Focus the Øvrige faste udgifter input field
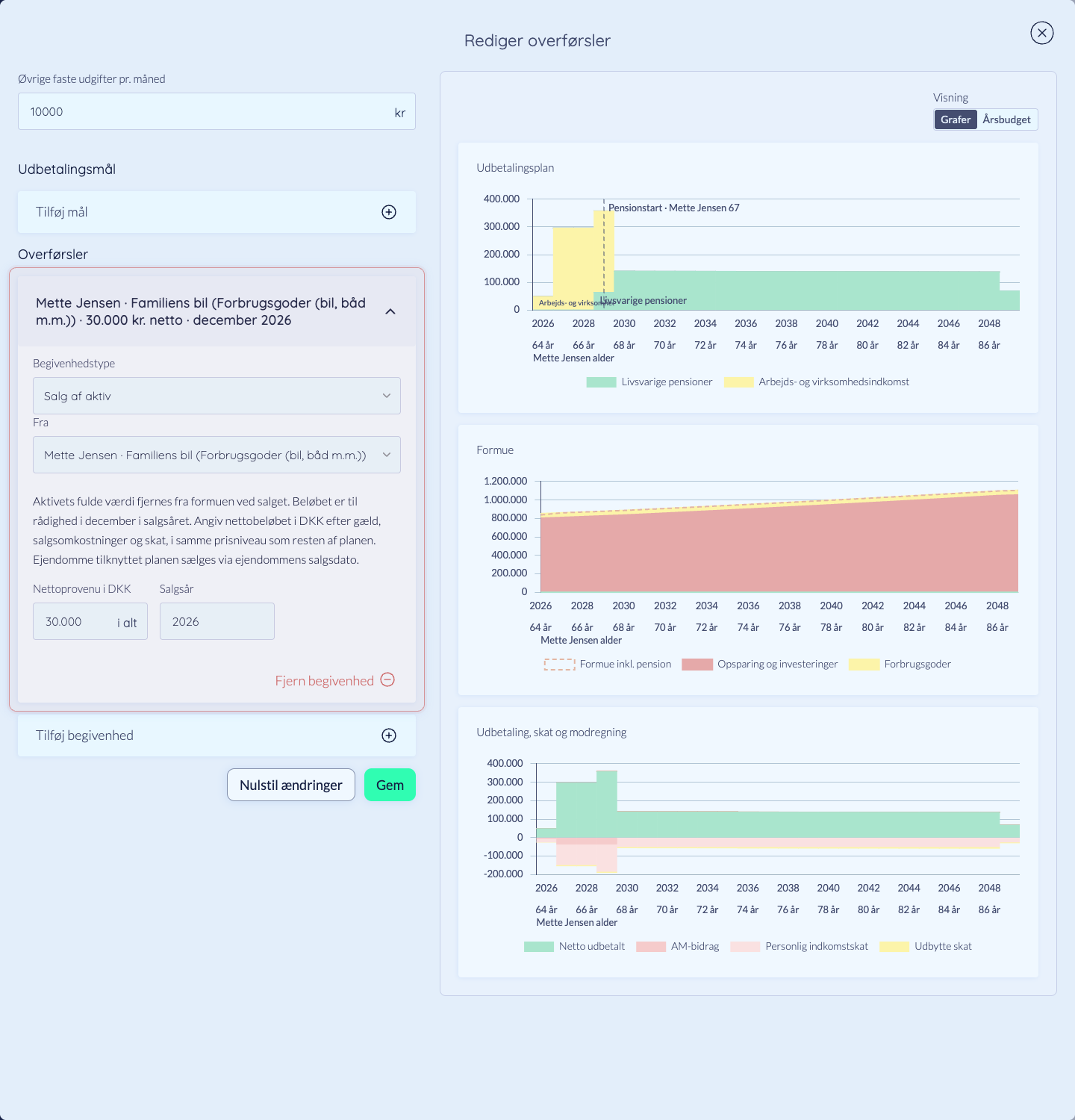1075x1120 pixels. click(x=216, y=111)
